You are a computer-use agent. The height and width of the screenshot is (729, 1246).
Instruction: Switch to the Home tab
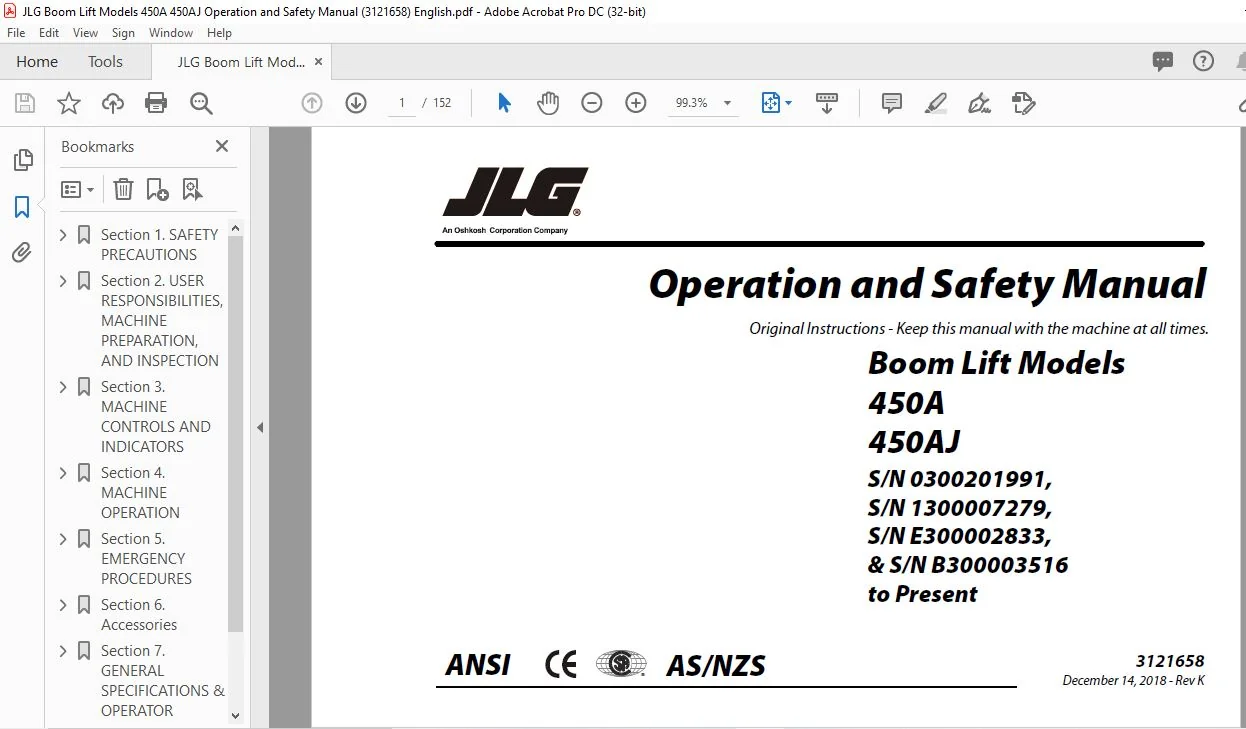(x=37, y=61)
